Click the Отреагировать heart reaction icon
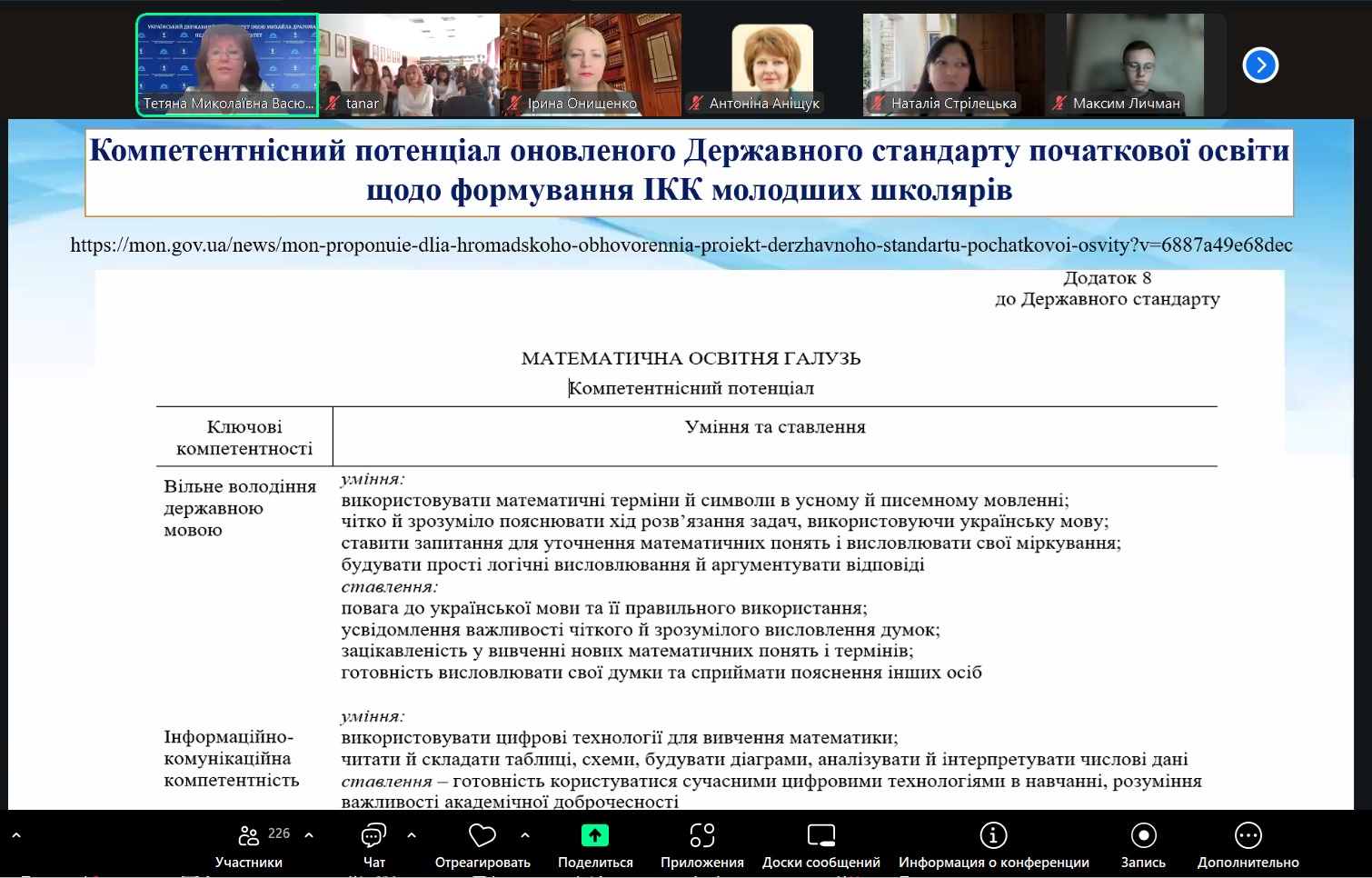 coord(482,836)
